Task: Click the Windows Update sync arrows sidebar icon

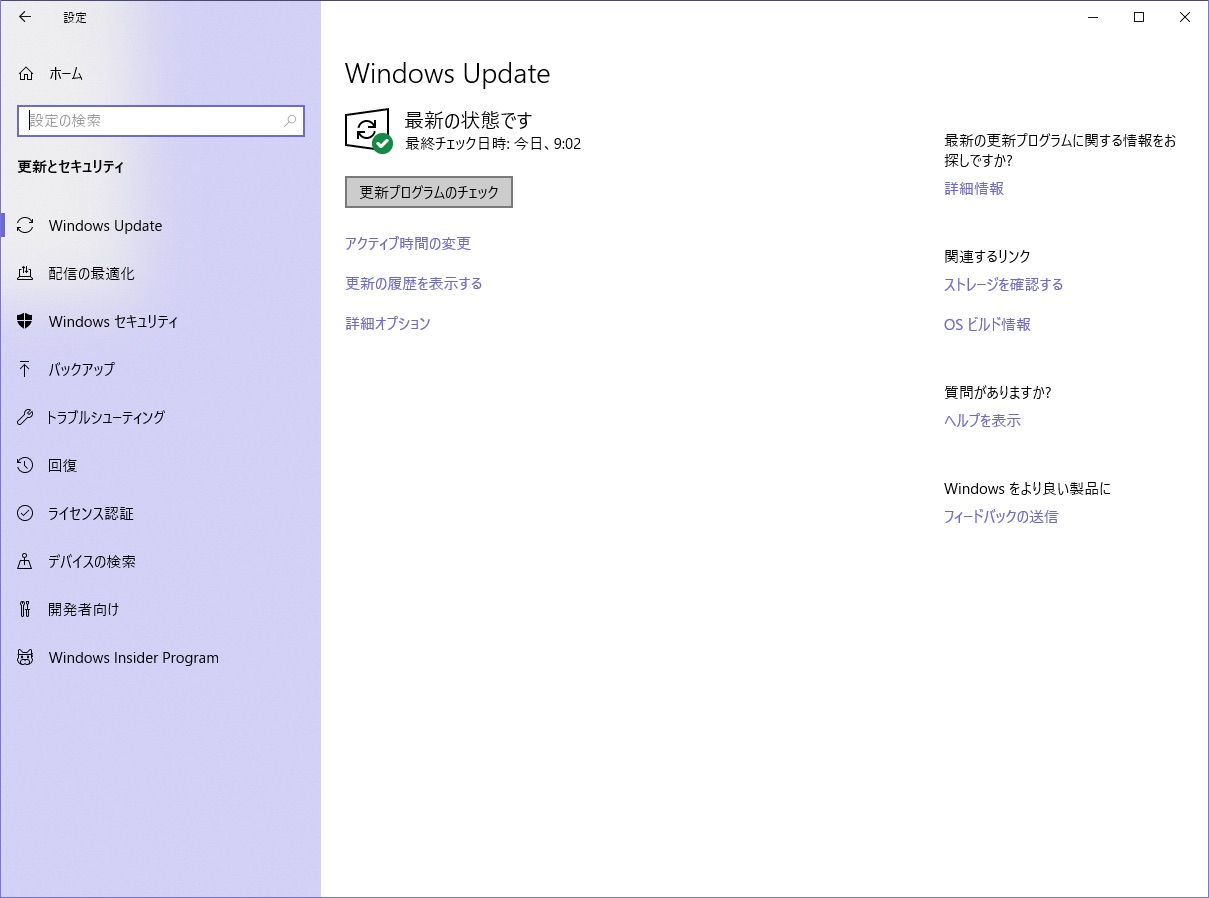Action: pos(26,226)
